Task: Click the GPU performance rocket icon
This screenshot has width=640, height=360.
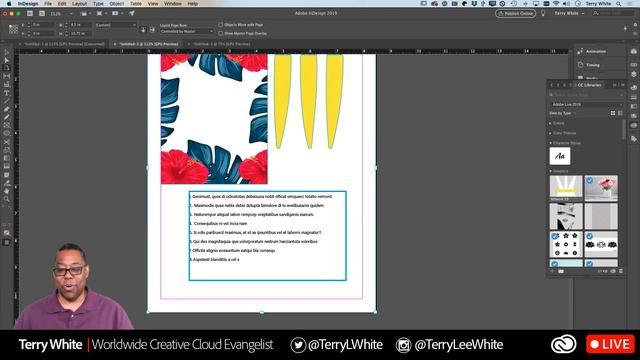Action: (132, 13)
